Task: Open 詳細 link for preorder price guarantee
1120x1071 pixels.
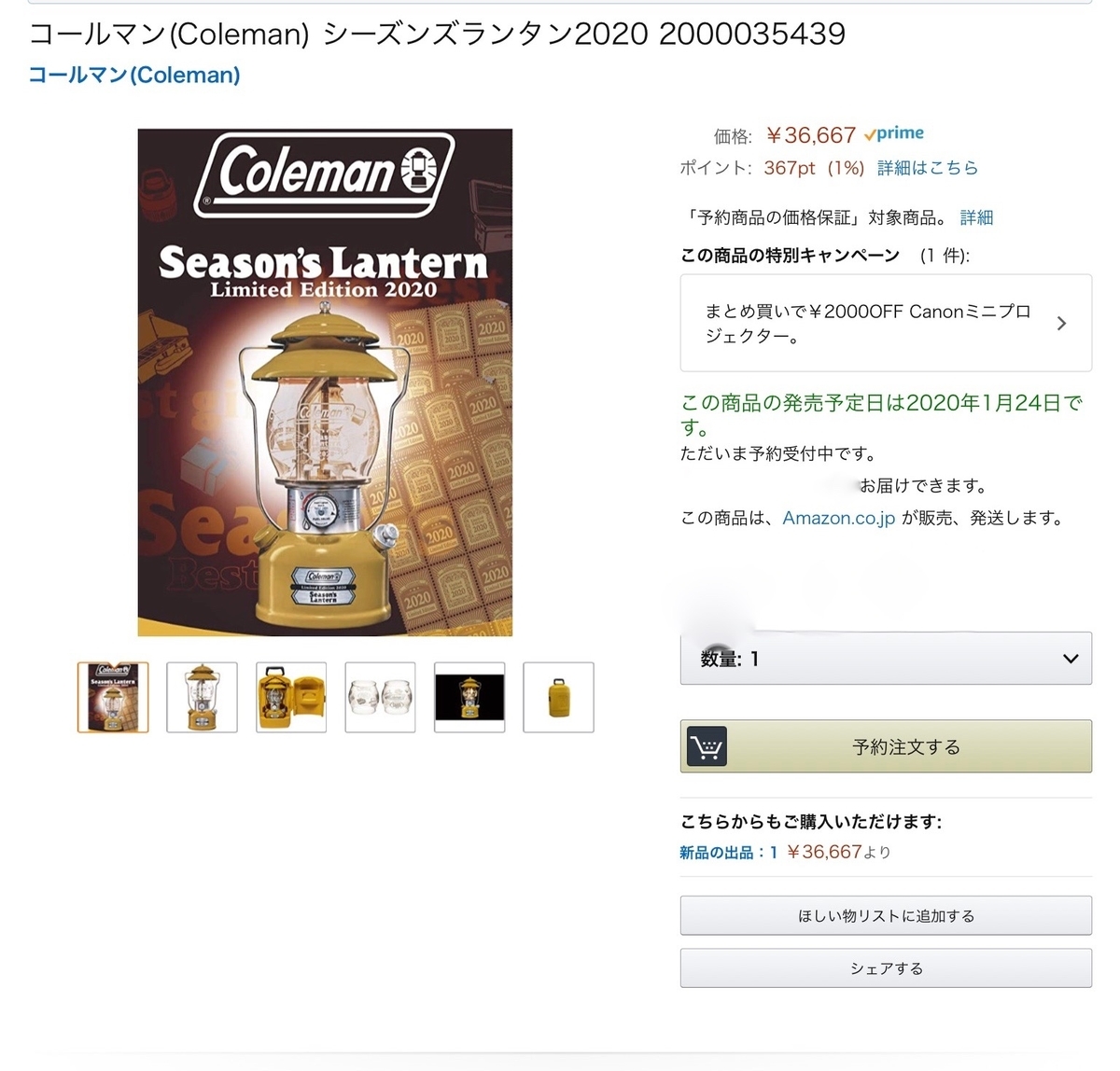Action: pyautogui.click(x=976, y=217)
